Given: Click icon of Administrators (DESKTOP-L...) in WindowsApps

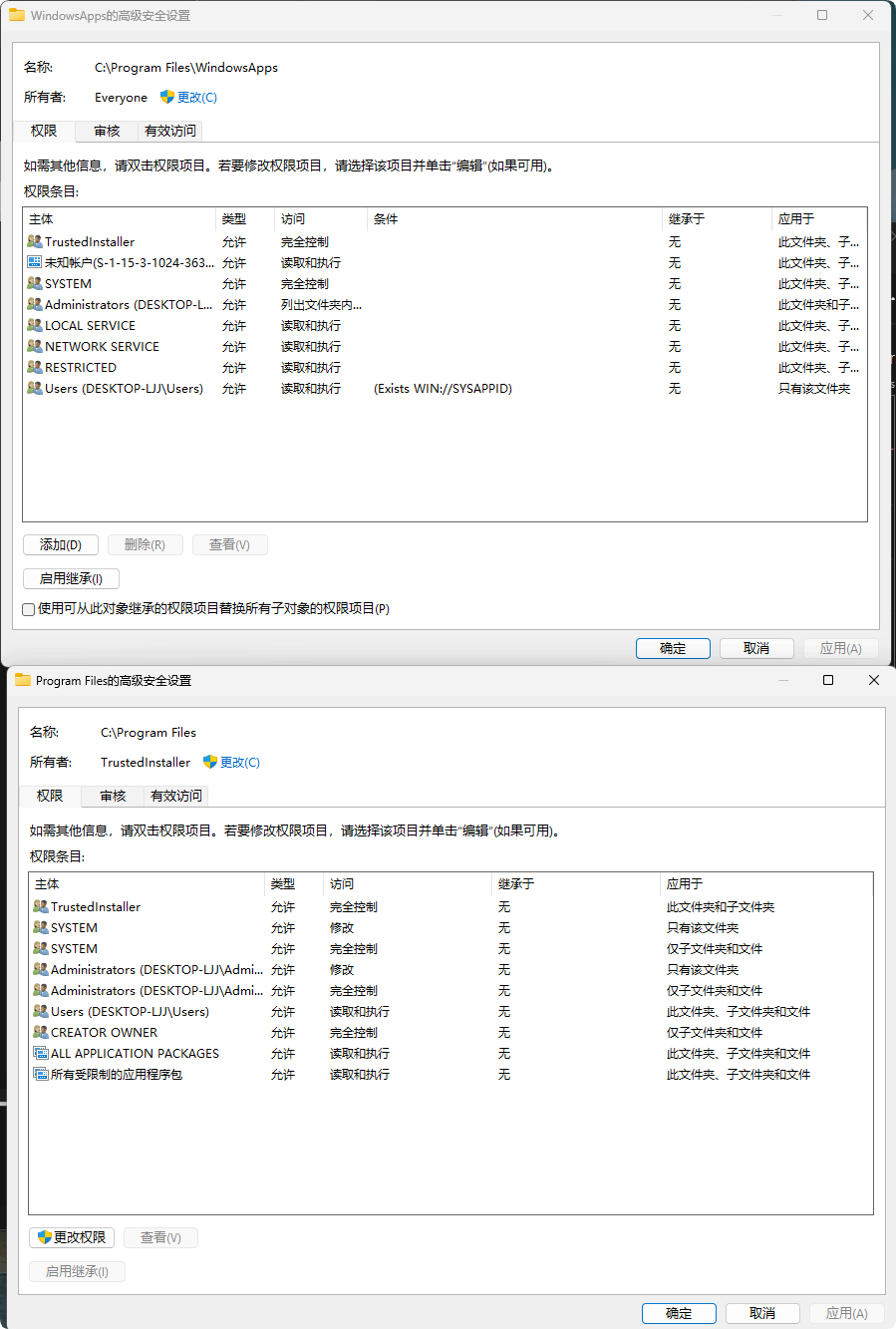Looking at the screenshot, I should click(x=35, y=304).
